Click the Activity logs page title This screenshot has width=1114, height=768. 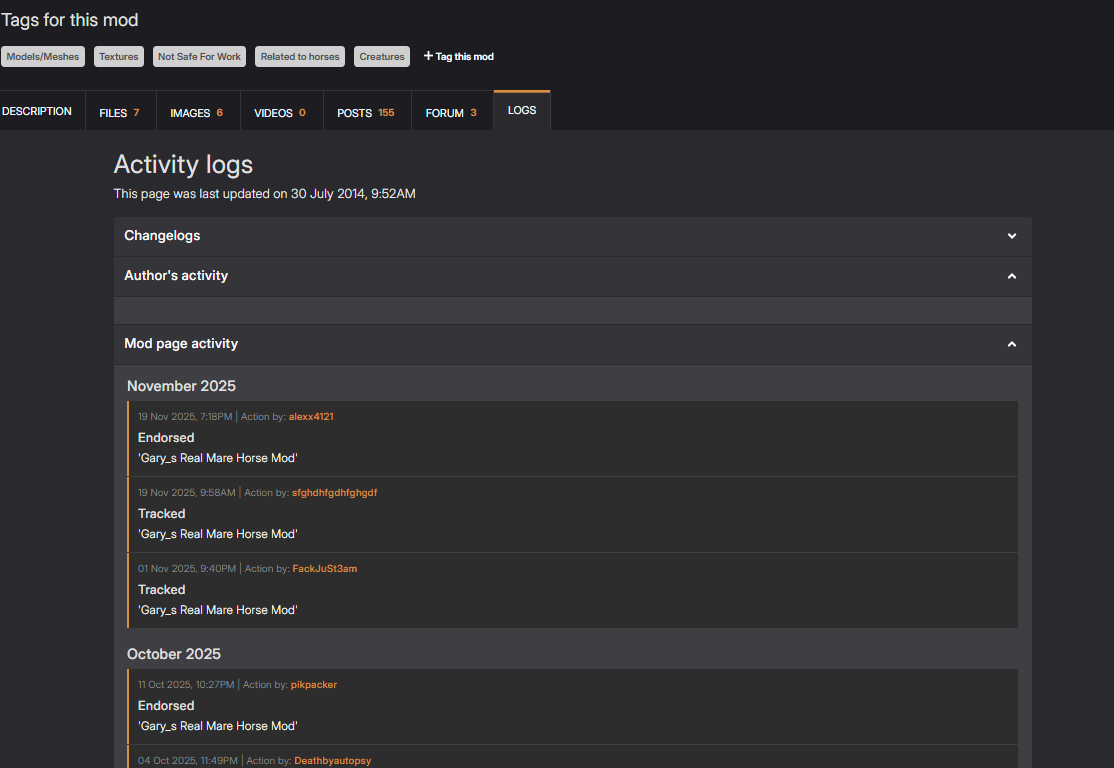[x=183, y=165]
